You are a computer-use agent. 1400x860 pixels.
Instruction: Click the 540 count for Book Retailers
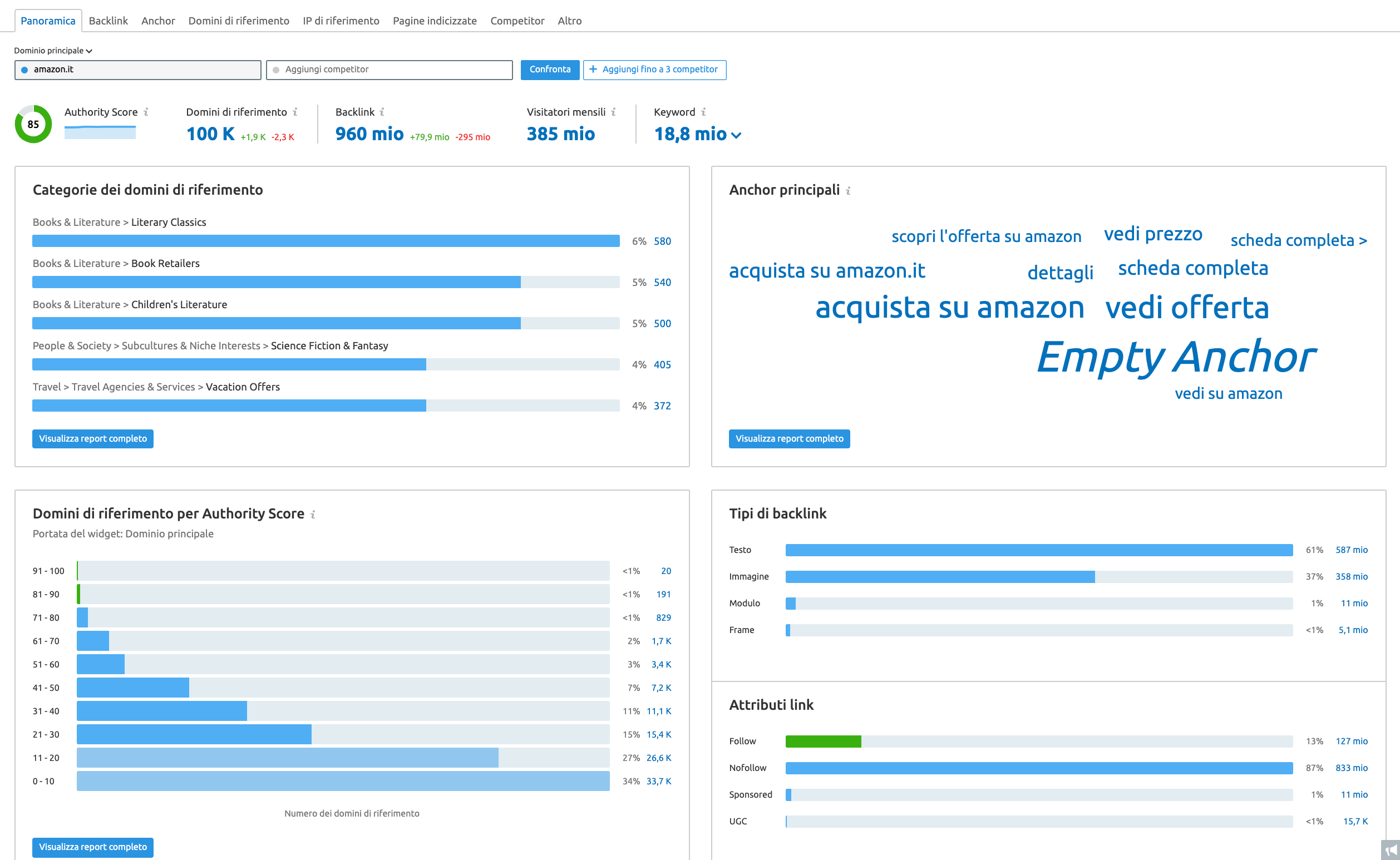click(662, 282)
